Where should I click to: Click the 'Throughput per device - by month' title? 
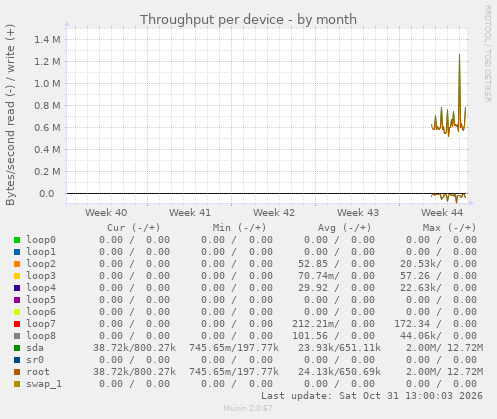click(248, 19)
